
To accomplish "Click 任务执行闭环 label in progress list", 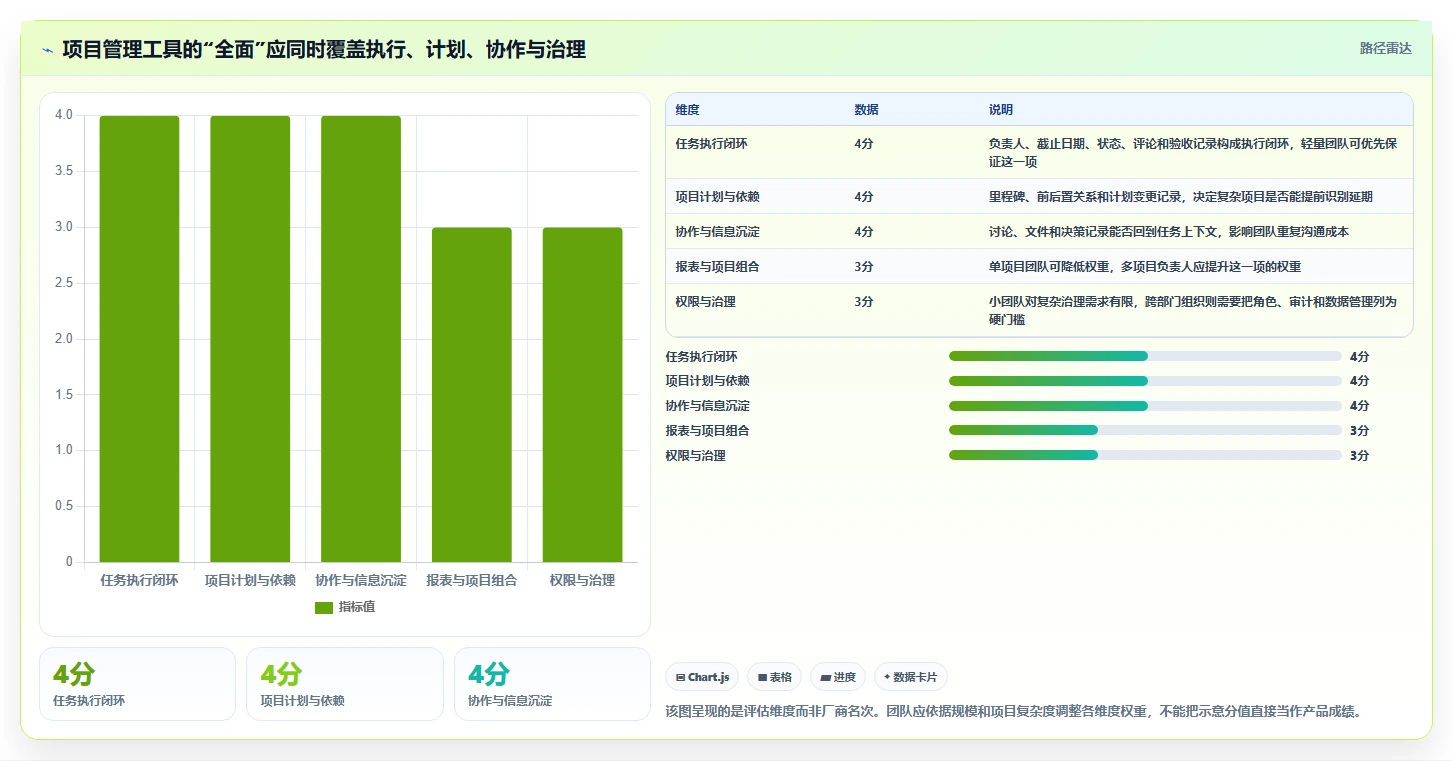I will click(x=702, y=357).
